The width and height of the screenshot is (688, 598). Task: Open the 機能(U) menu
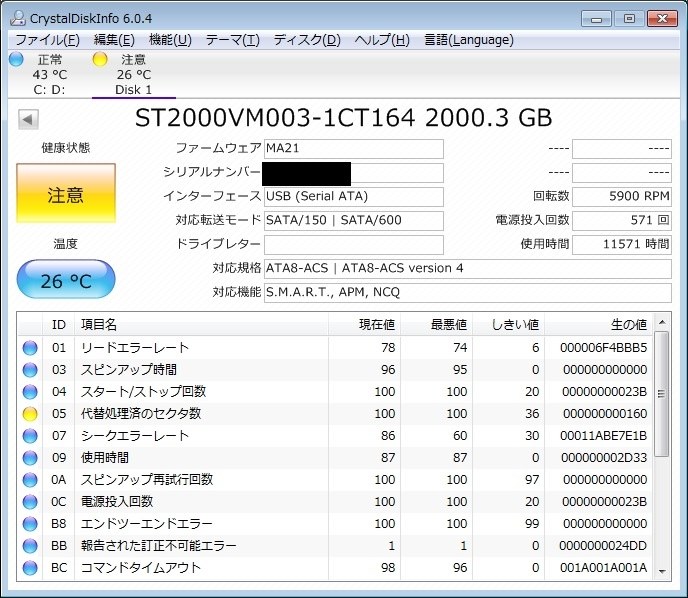click(170, 40)
